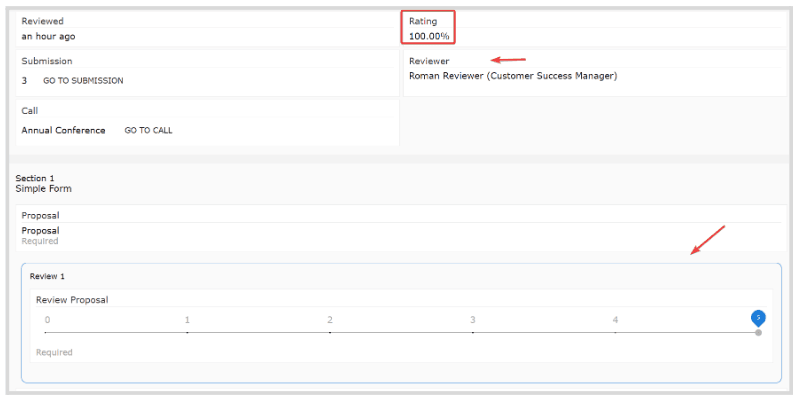Set Review Proposal slider to 0
The width and height of the screenshot is (798, 399).
pos(46,332)
